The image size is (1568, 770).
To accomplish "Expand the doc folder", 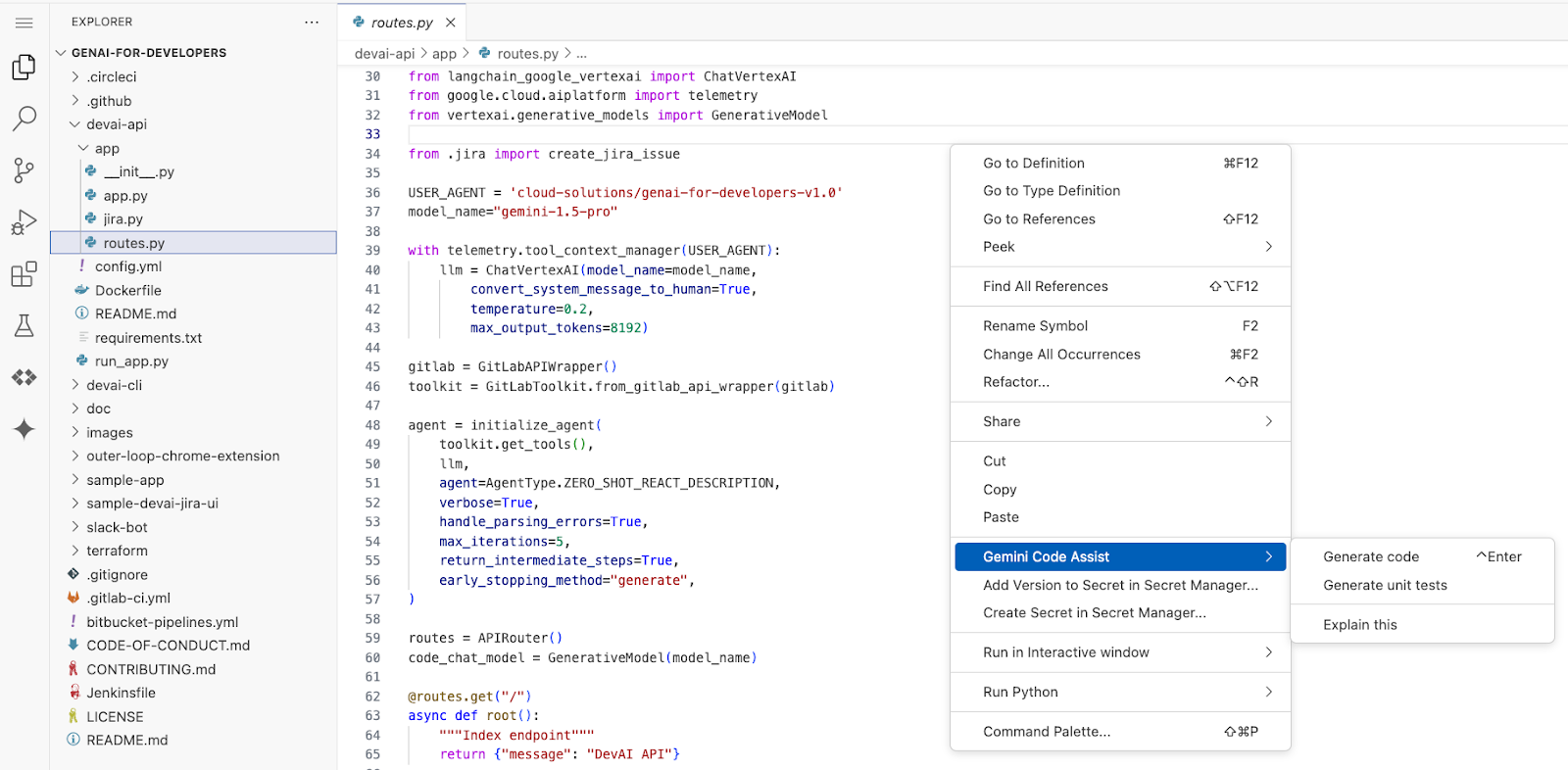I will pyautogui.click(x=193, y=409).
